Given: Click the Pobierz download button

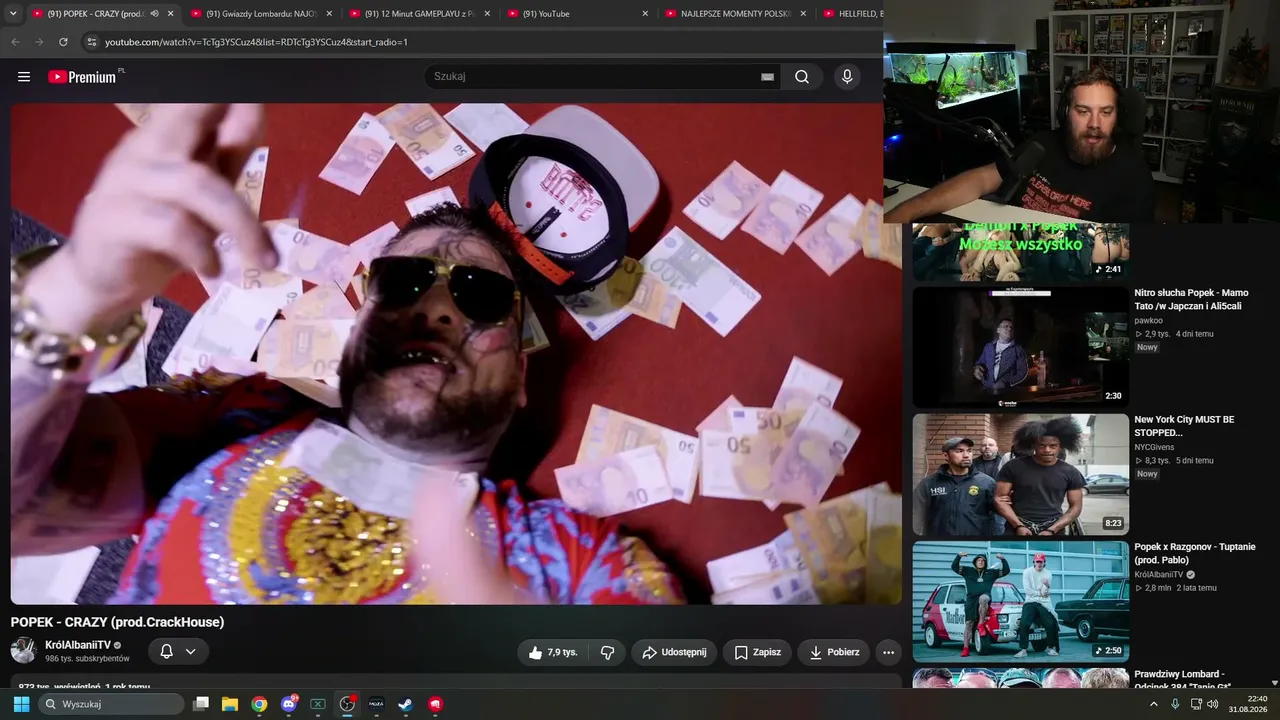Looking at the screenshot, I should pos(834,652).
